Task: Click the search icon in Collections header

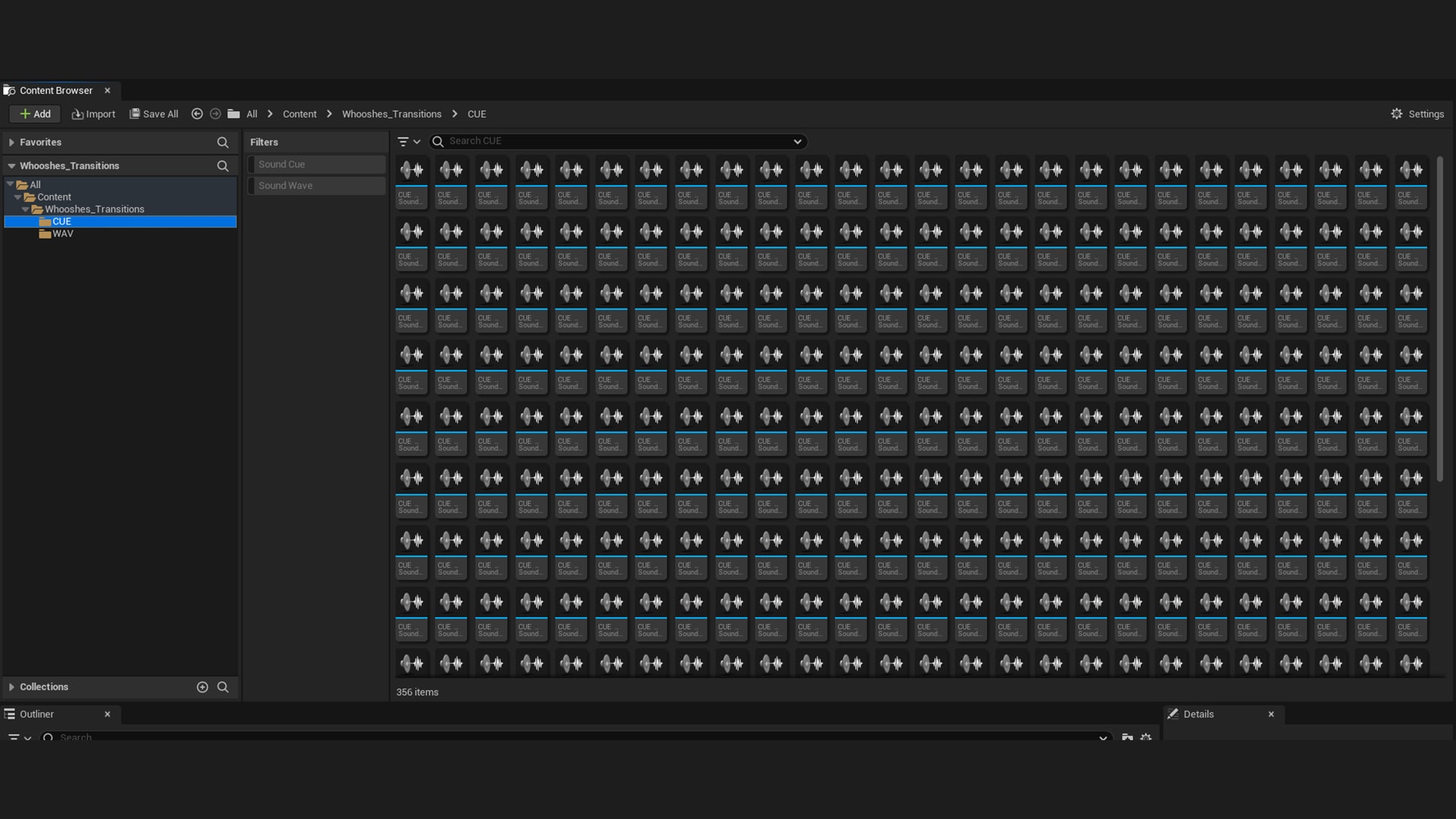Action: tap(223, 687)
